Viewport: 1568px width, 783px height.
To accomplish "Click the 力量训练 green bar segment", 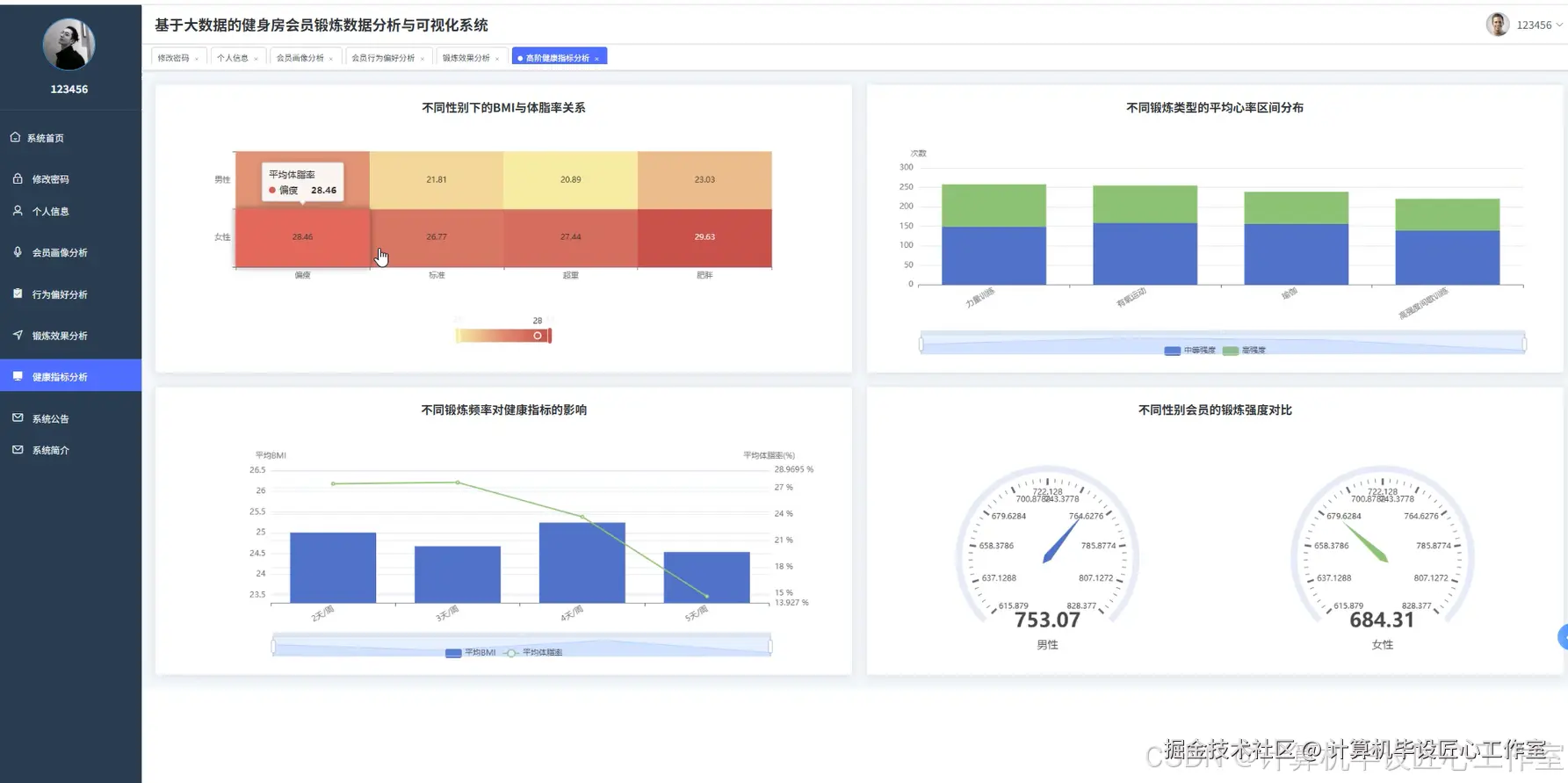I will [x=994, y=206].
